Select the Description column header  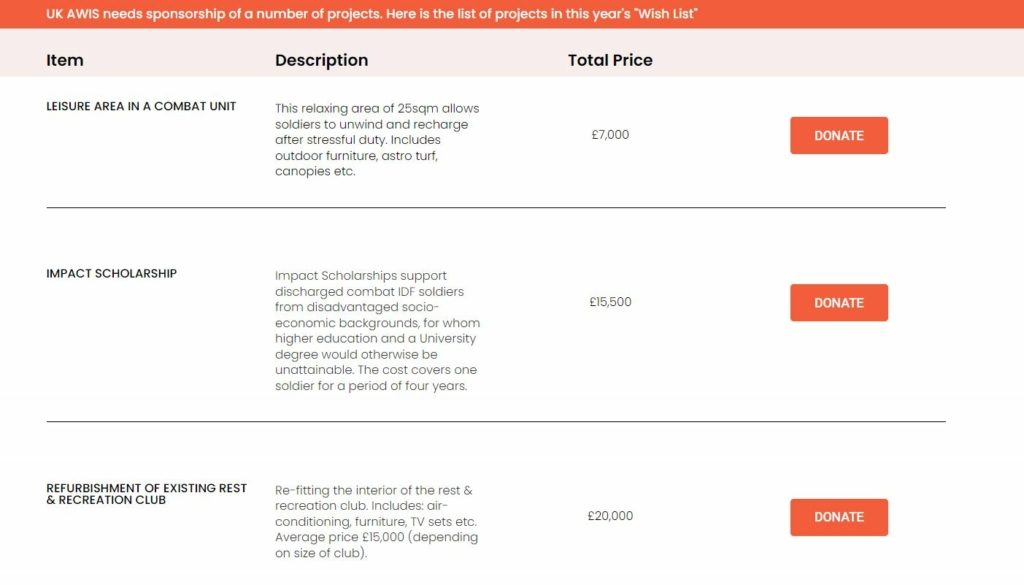coord(321,60)
